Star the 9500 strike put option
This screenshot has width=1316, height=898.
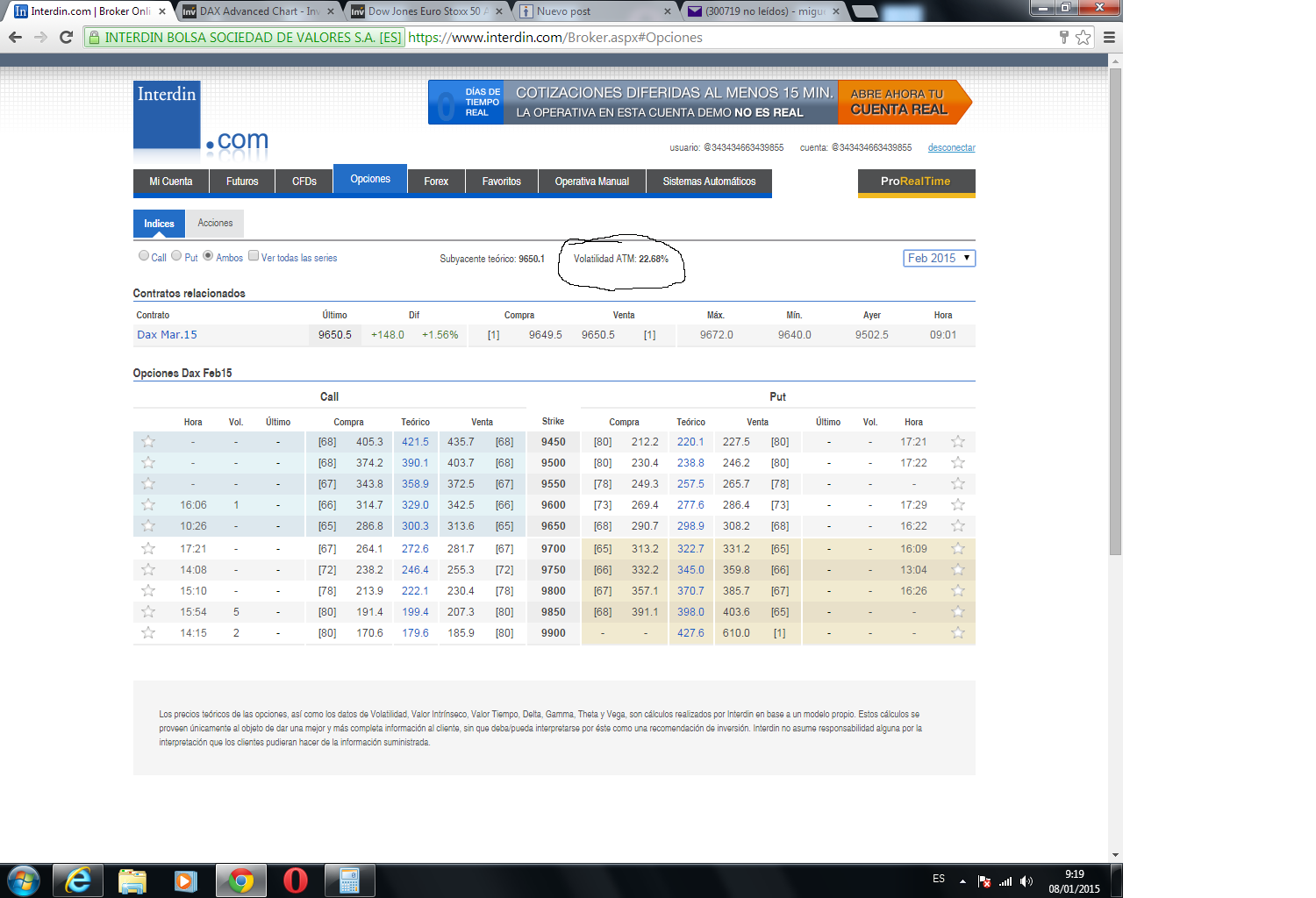point(958,463)
